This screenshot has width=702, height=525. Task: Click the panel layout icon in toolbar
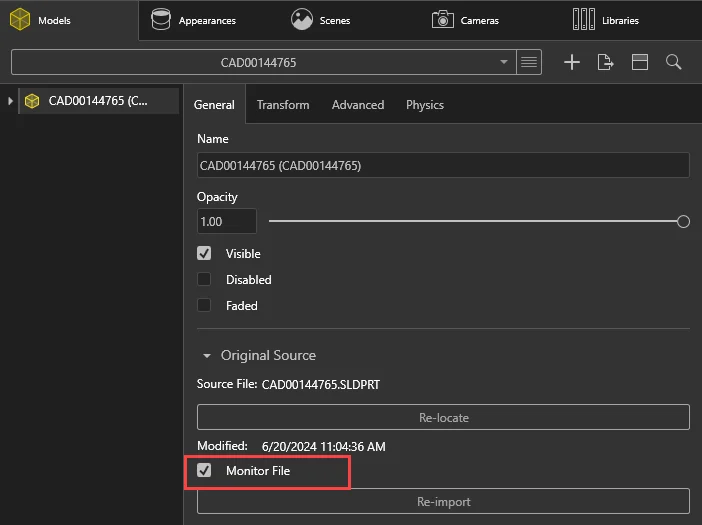coord(640,62)
